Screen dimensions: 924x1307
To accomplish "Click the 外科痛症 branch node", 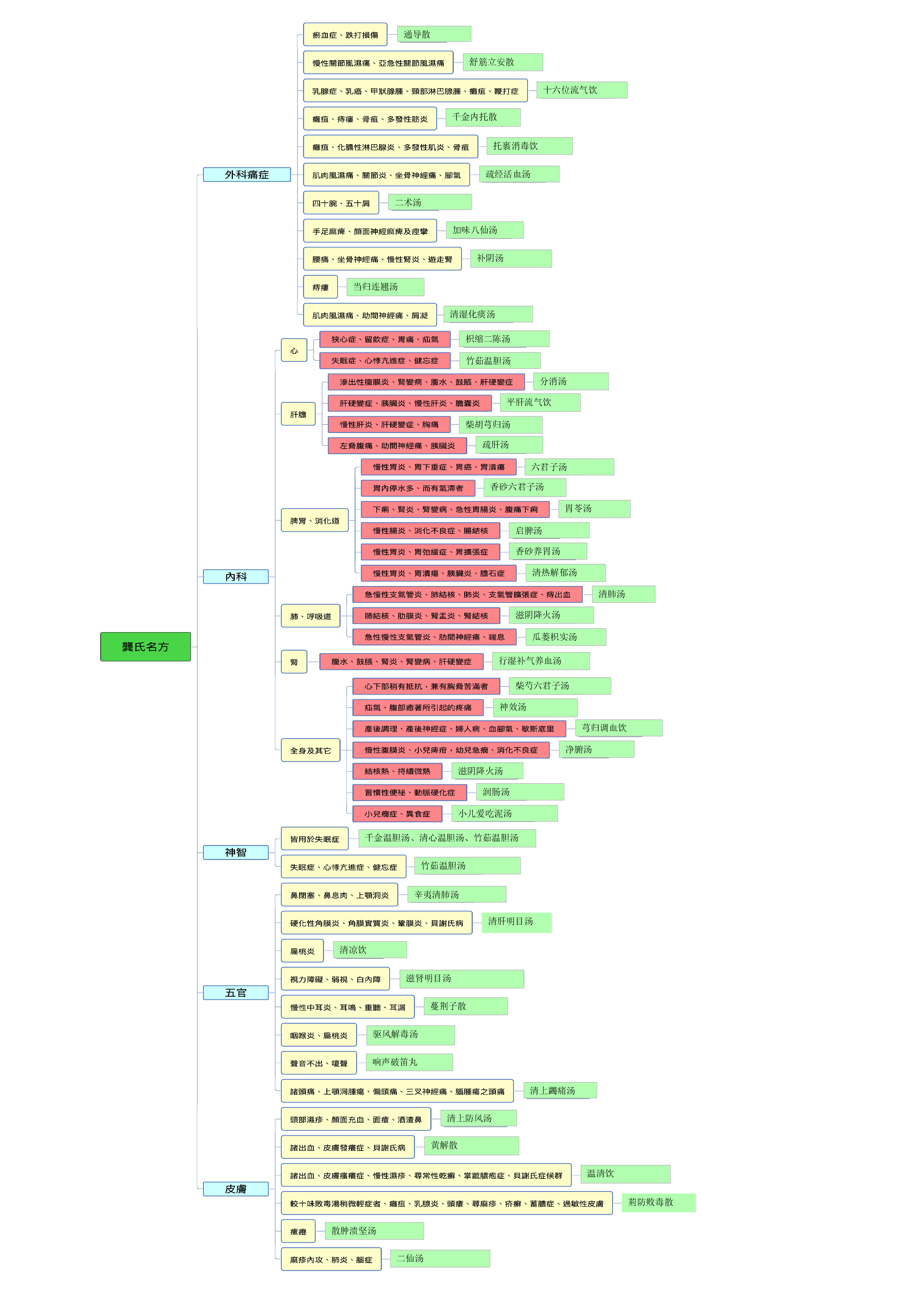I will 247,175.
